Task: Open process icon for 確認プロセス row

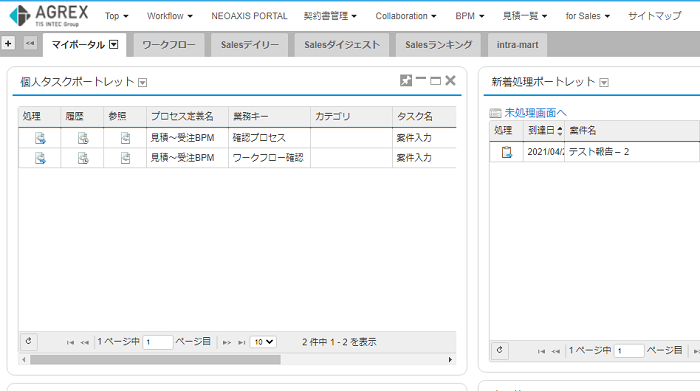Action: (40, 138)
